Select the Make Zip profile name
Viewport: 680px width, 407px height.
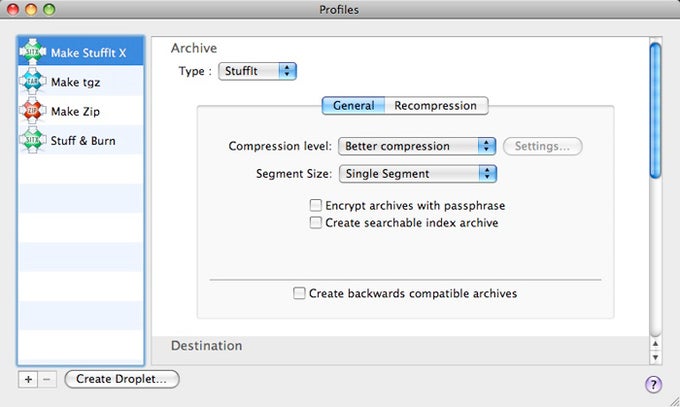(75, 112)
